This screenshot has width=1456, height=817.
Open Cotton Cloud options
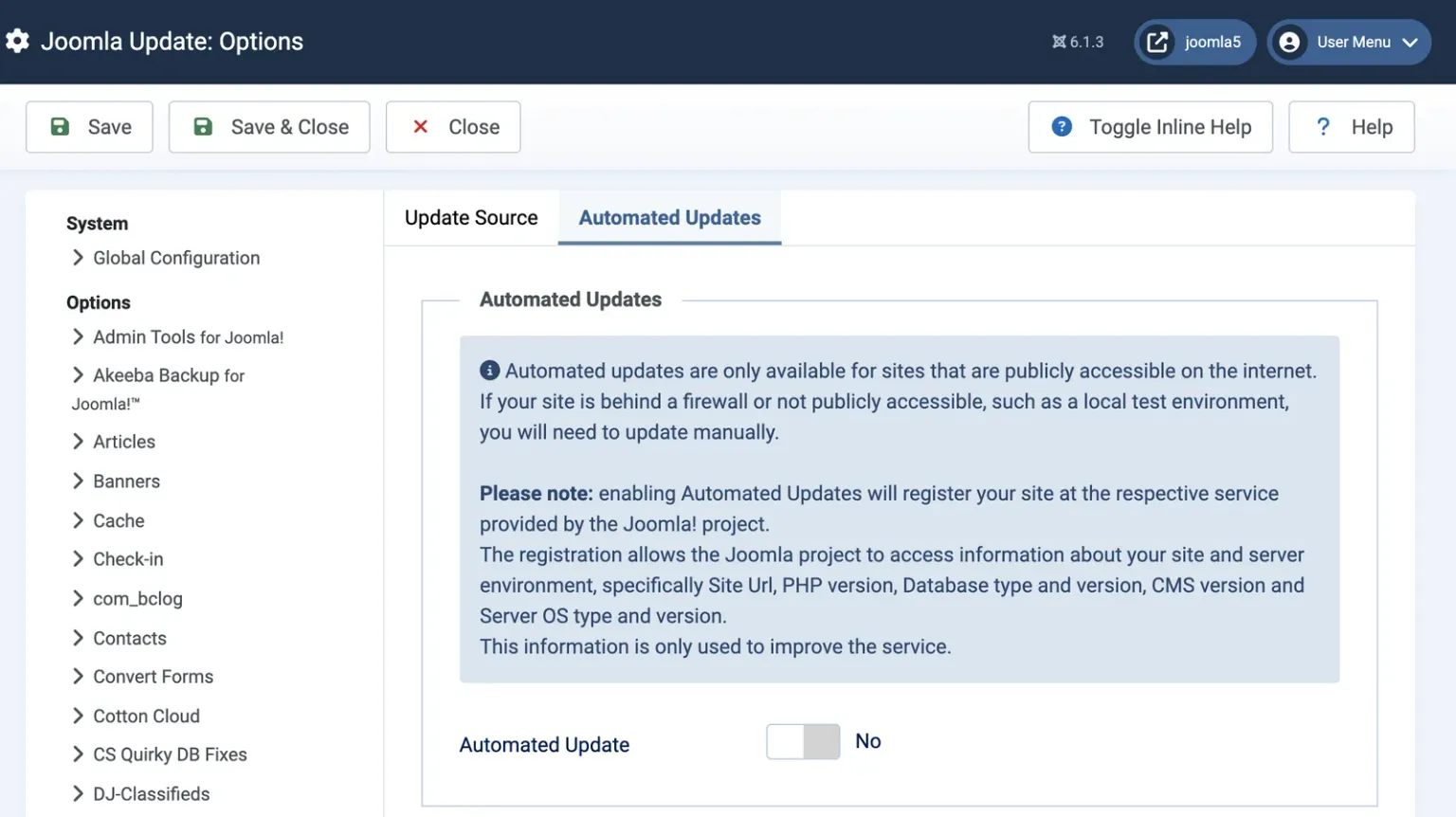[147, 717]
